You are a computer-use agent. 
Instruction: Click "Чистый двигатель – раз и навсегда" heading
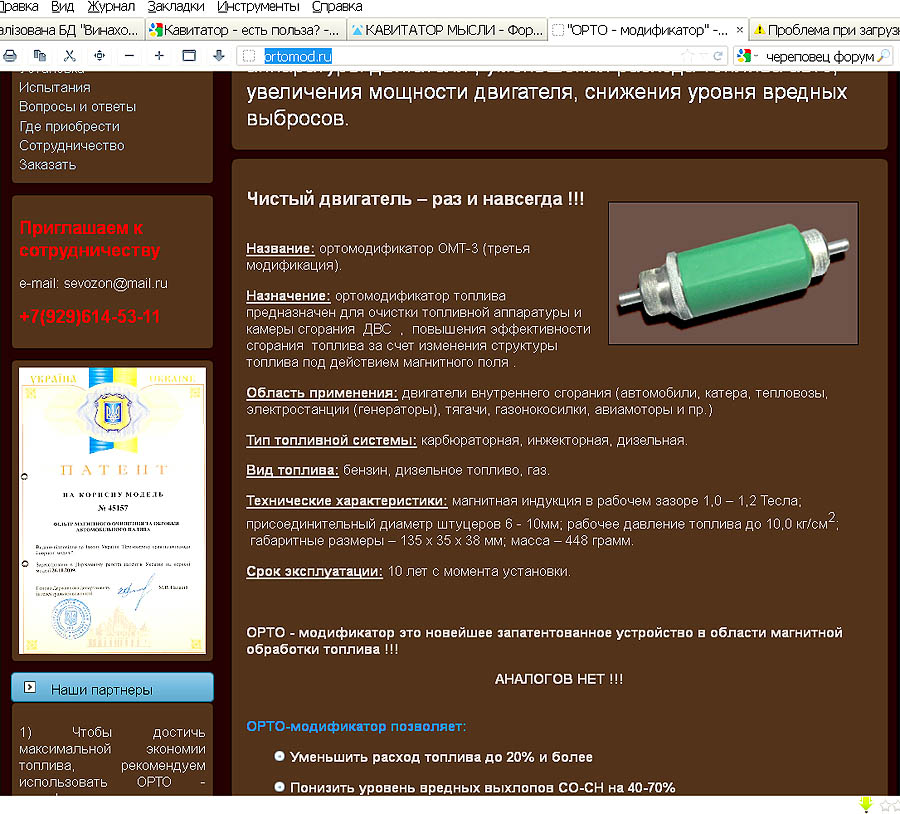415,199
